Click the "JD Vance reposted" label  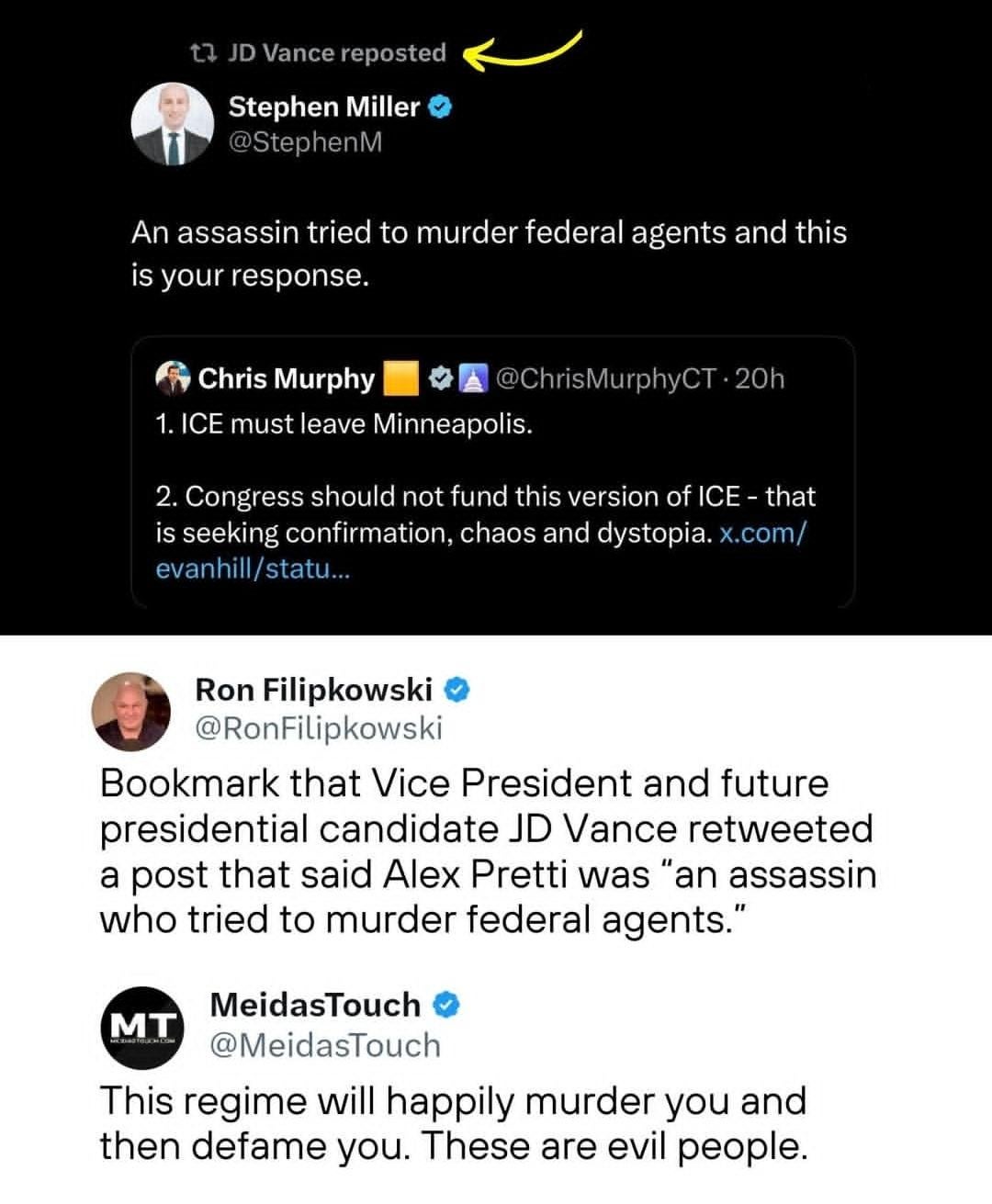[x=336, y=53]
